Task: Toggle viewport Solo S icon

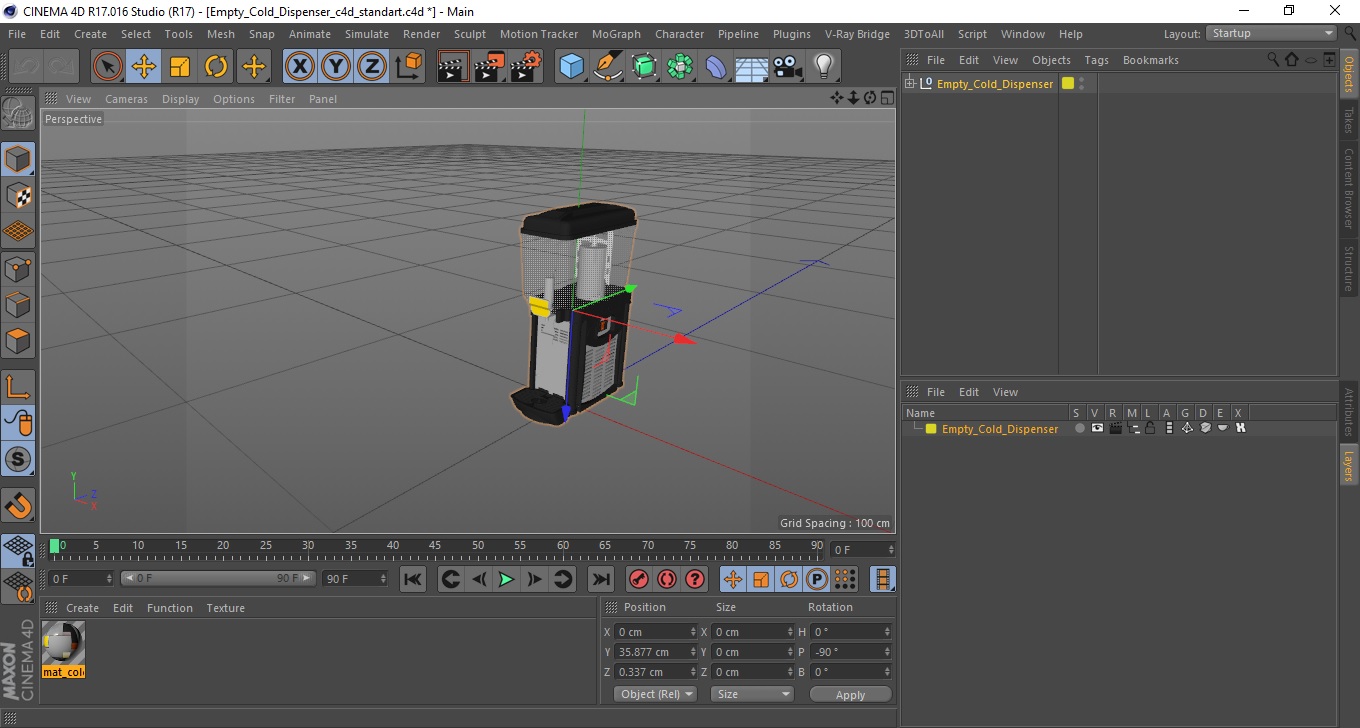Action: coord(18,459)
